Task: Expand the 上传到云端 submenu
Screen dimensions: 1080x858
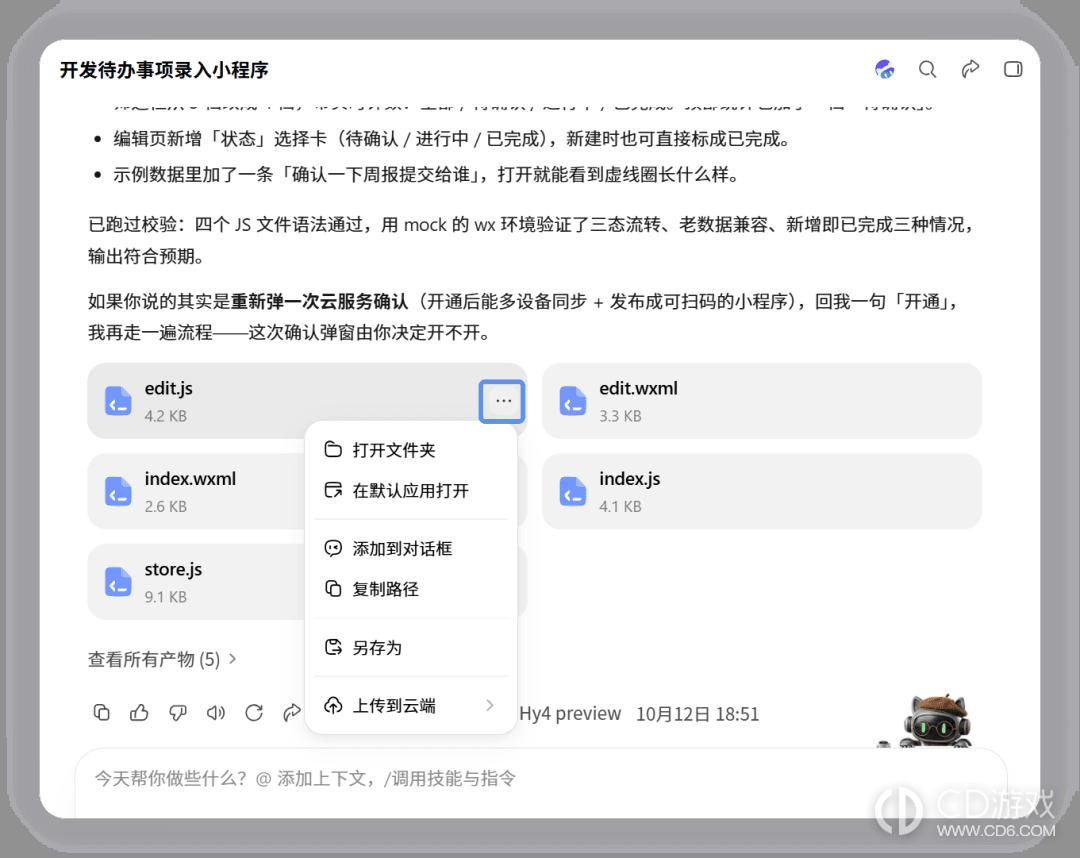Action: pyautogui.click(x=411, y=706)
